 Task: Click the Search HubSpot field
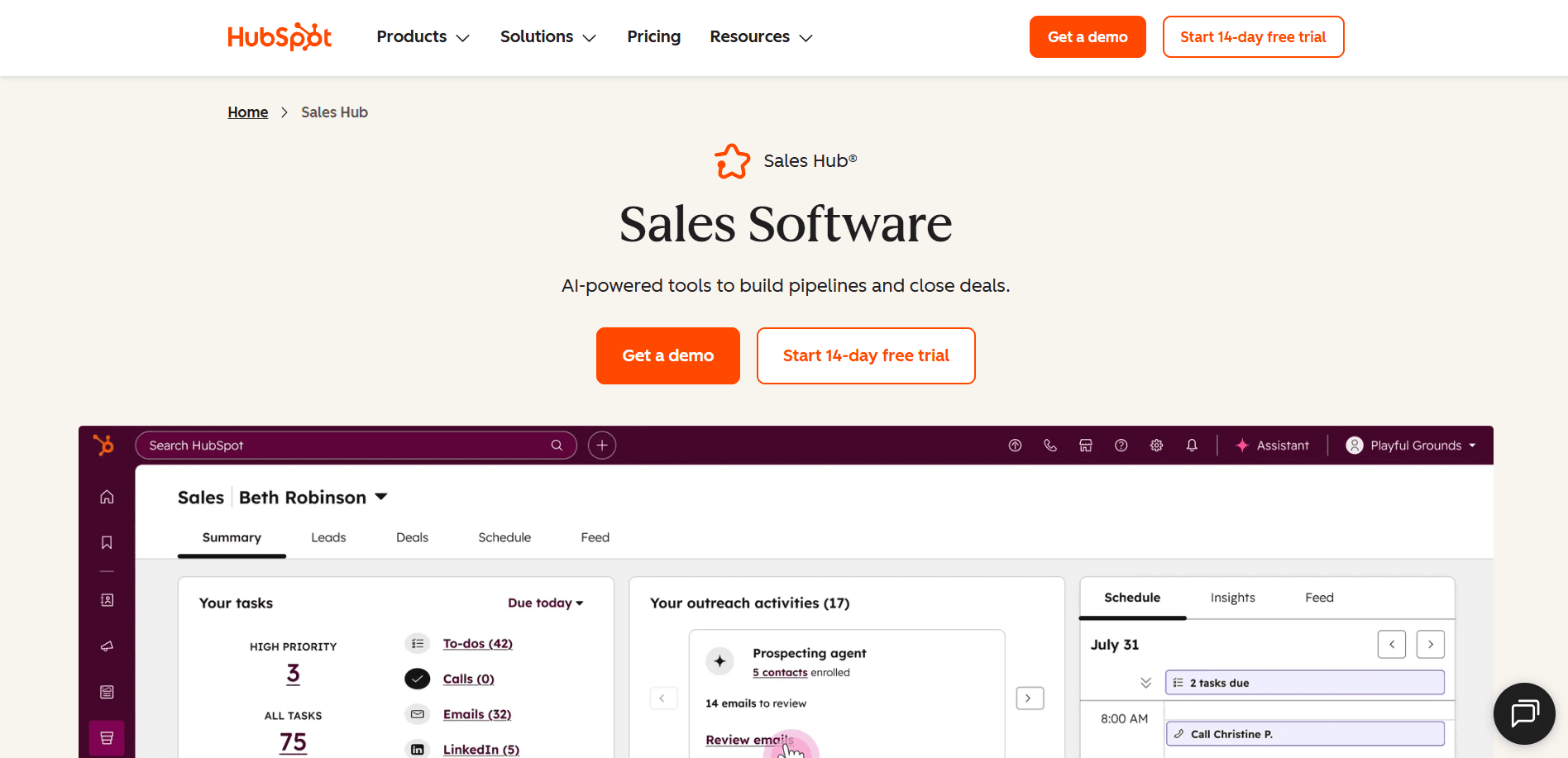tap(356, 446)
